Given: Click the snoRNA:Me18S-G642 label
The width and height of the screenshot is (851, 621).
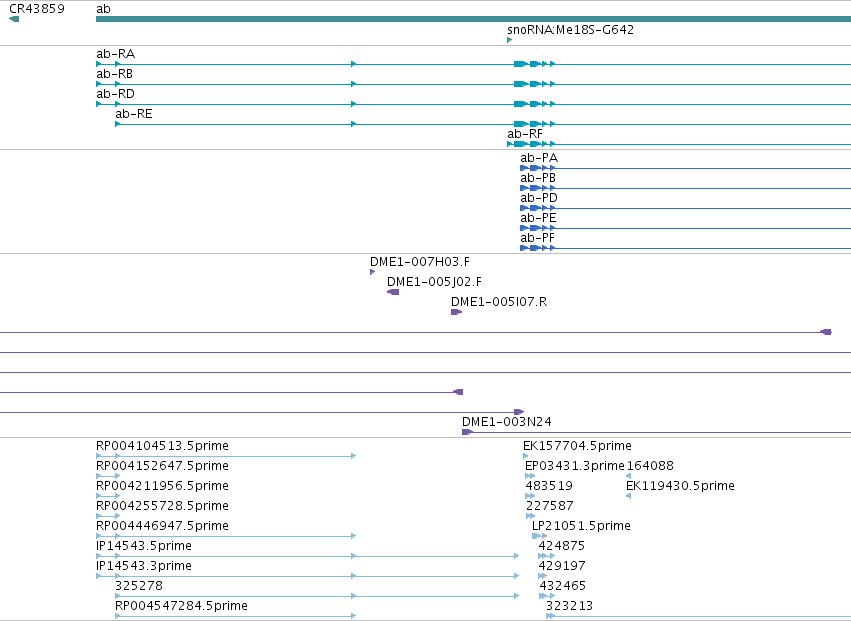Looking at the screenshot, I should coord(570,29).
